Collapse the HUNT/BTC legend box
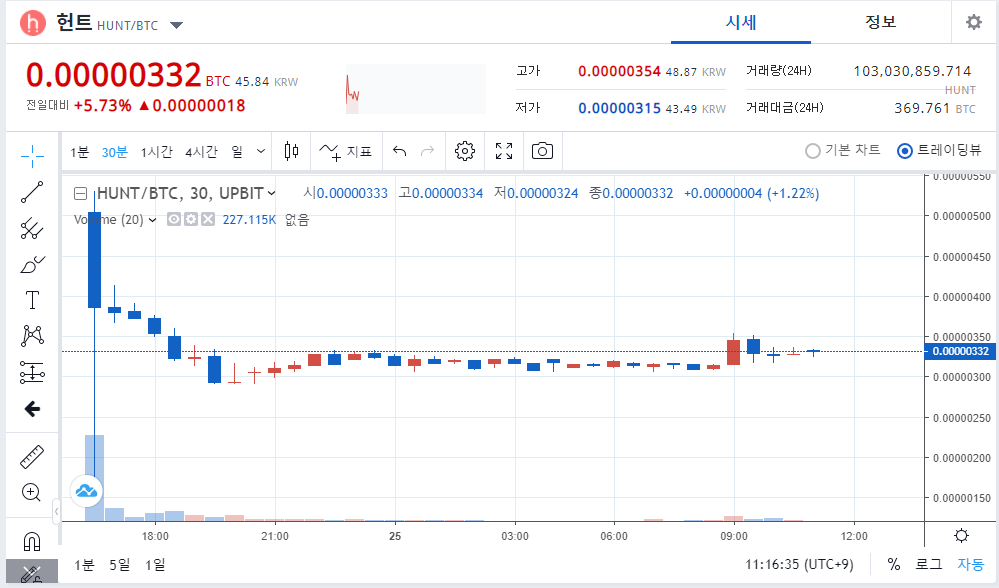Viewport: 999px width, 588px height. pos(80,193)
